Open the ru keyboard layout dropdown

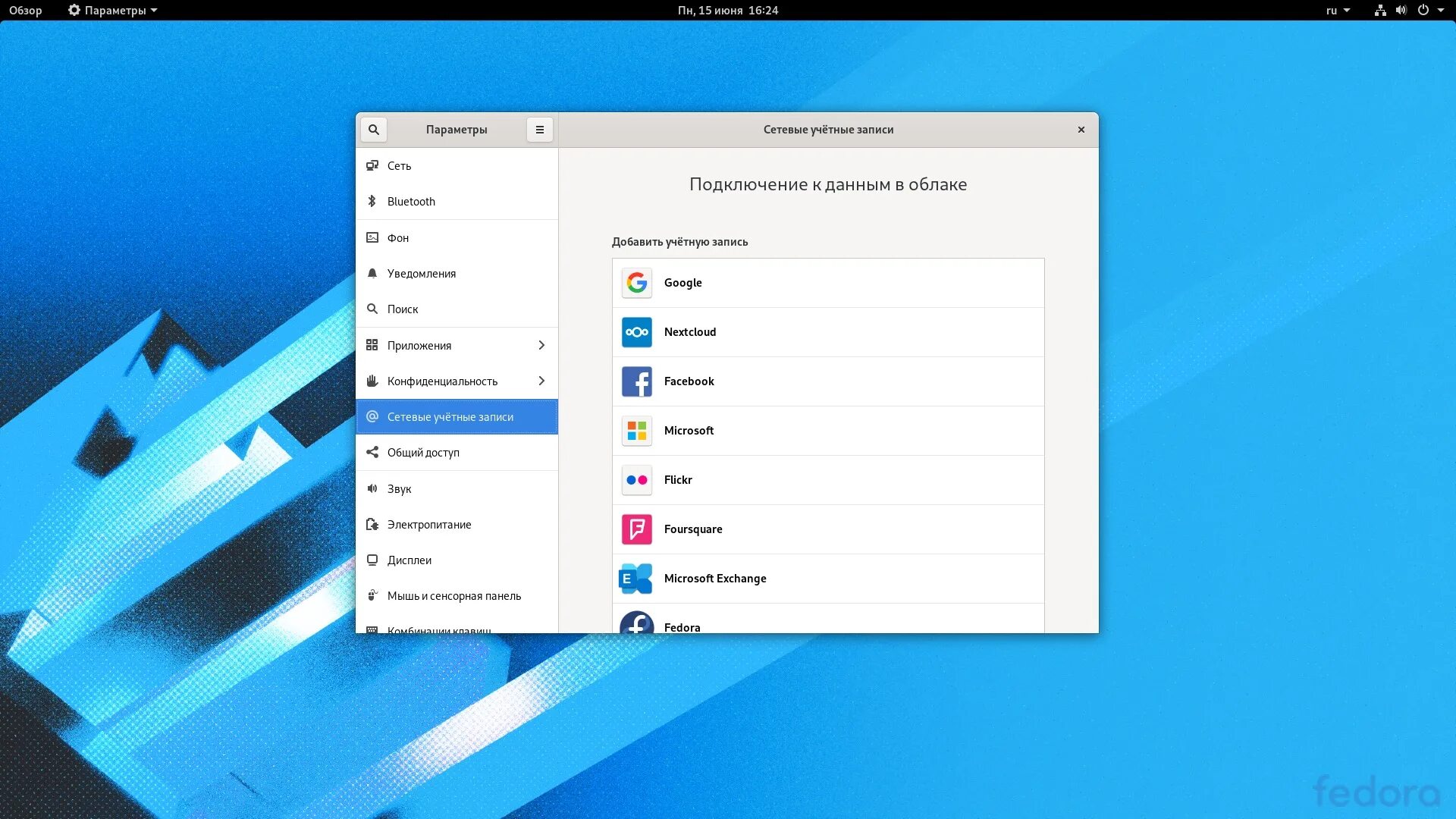click(x=1338, y=11)
